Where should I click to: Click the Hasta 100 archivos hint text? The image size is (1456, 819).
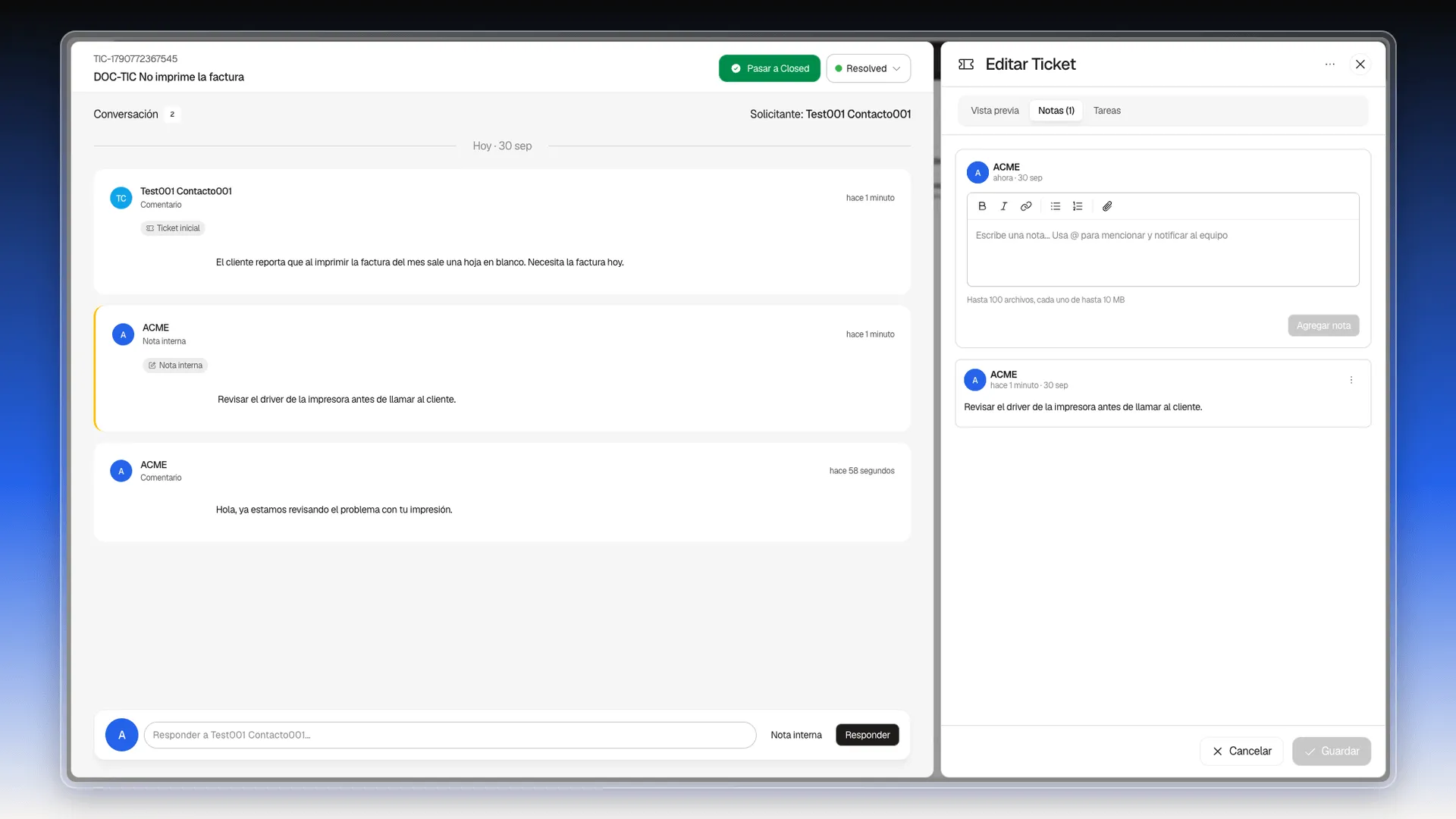(1046, 300)
